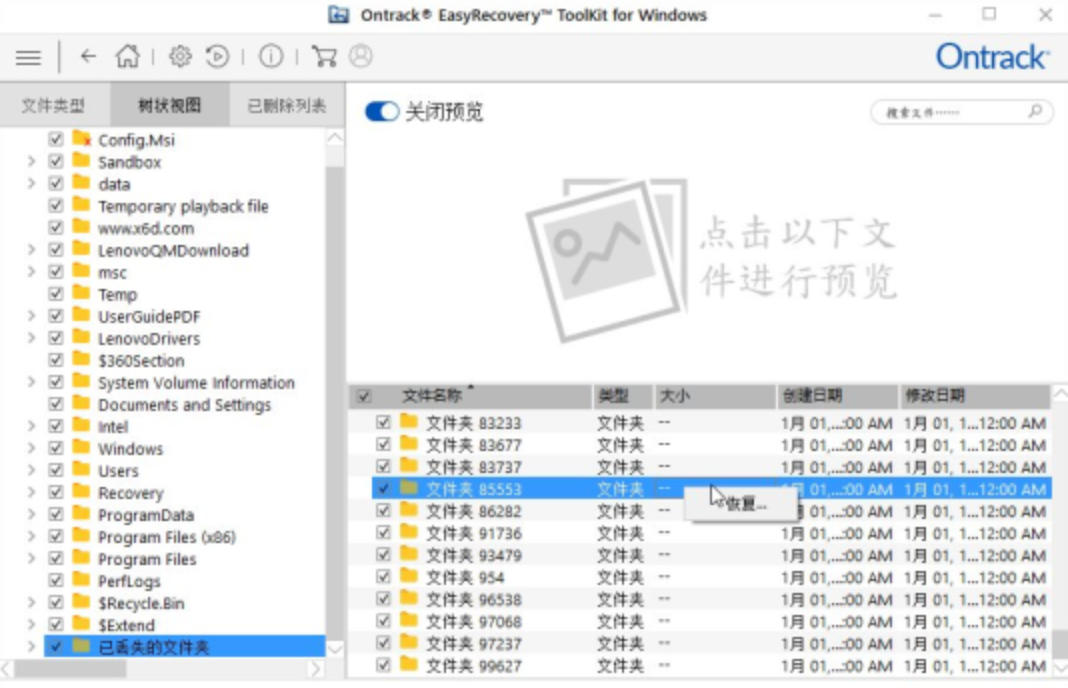1068x688 pixels.
Task: Expand the LenovoQMDownload node
Action: (x=31, y=250)
